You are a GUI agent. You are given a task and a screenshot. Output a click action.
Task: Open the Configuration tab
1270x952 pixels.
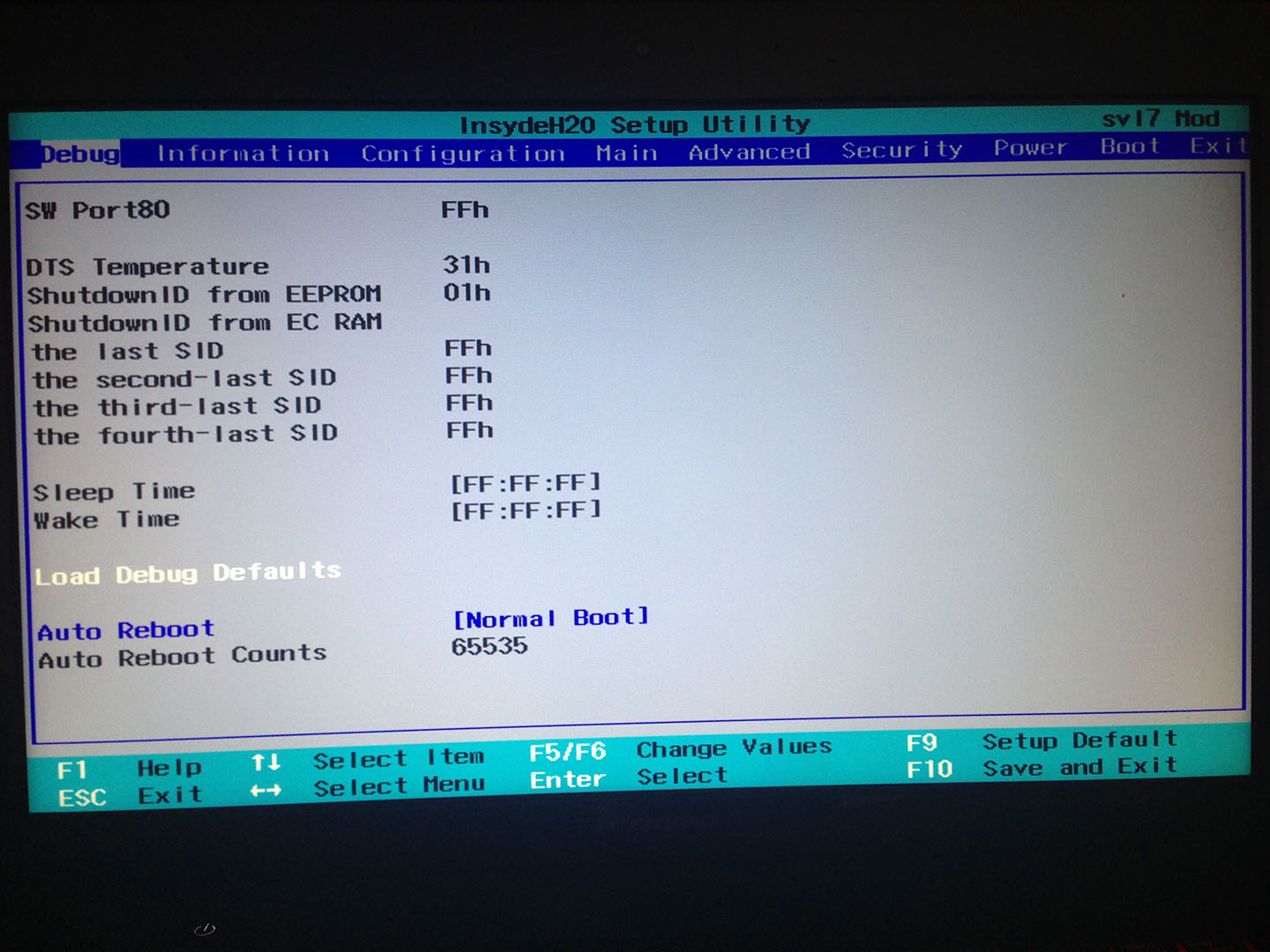pos(463,153)
